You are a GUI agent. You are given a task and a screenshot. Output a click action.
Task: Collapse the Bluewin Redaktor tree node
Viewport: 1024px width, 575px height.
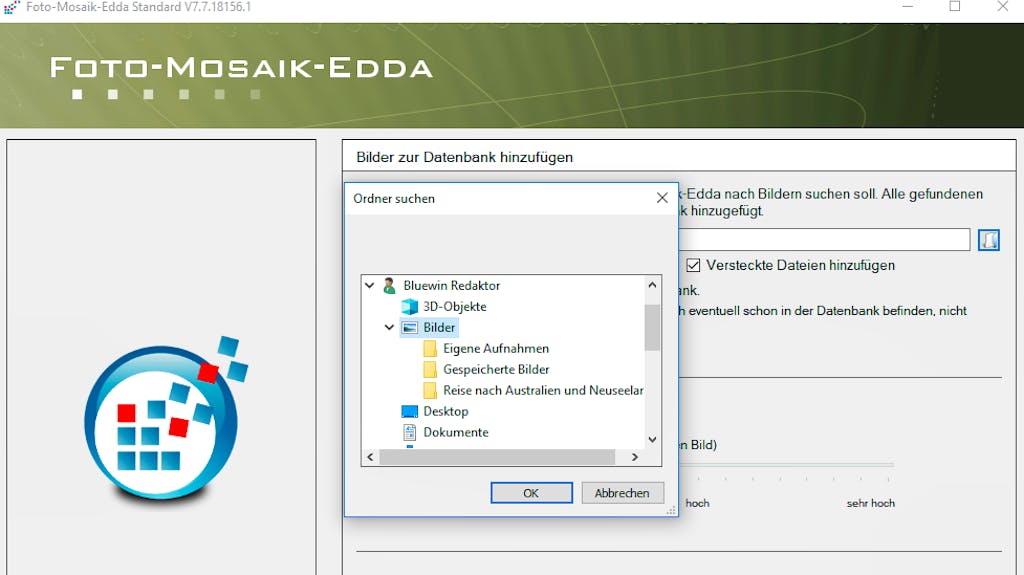pos(370,286)
